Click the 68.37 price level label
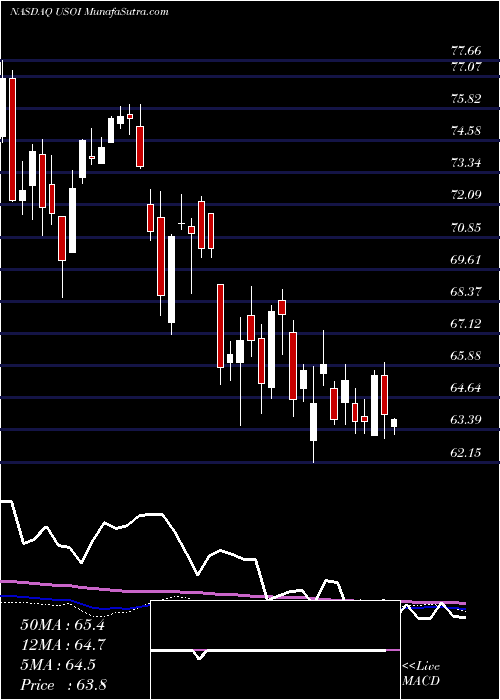This screenshot has width=500, height=700. (466, 292)
